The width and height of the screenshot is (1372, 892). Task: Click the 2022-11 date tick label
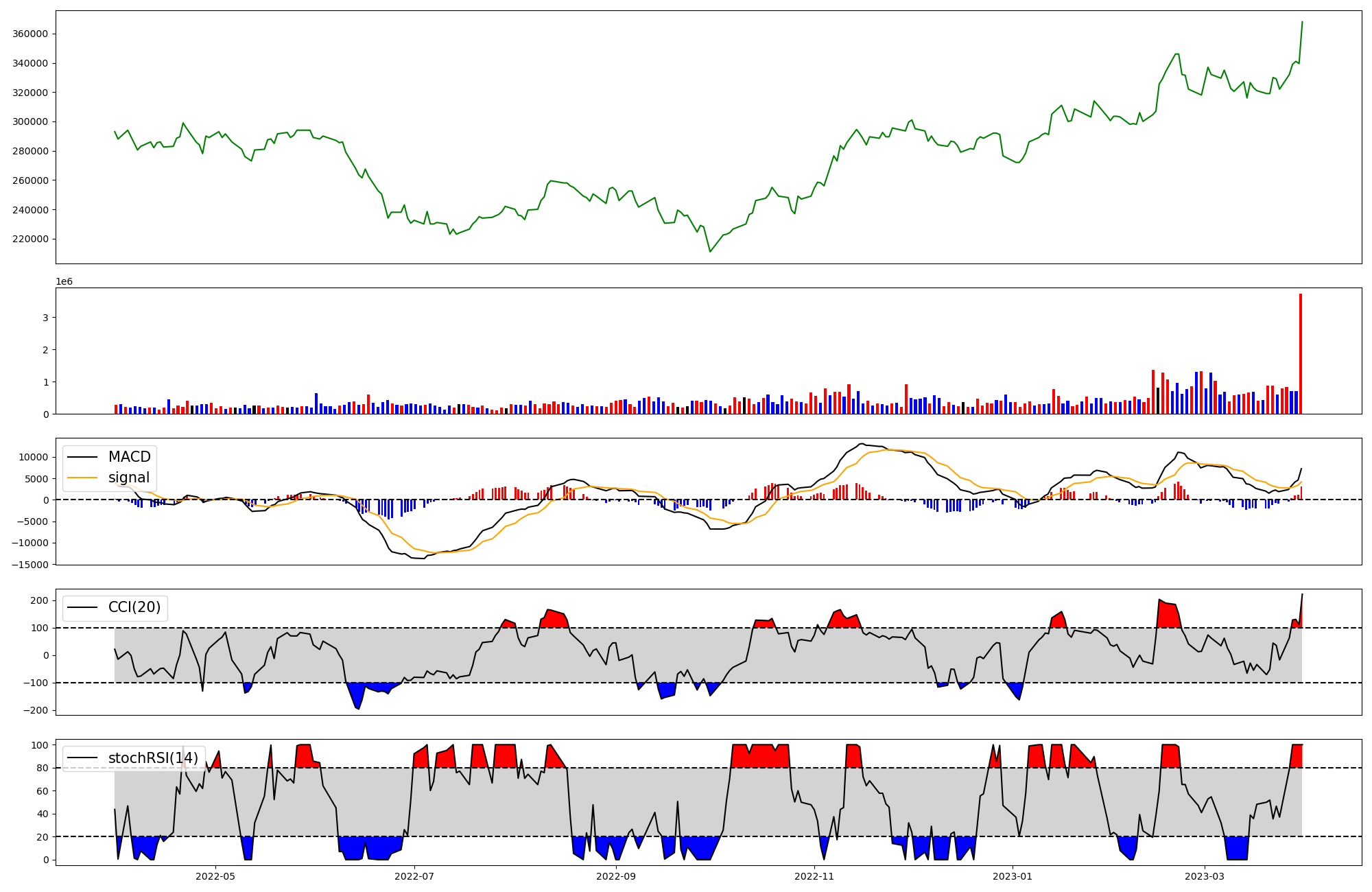(814, 876)
